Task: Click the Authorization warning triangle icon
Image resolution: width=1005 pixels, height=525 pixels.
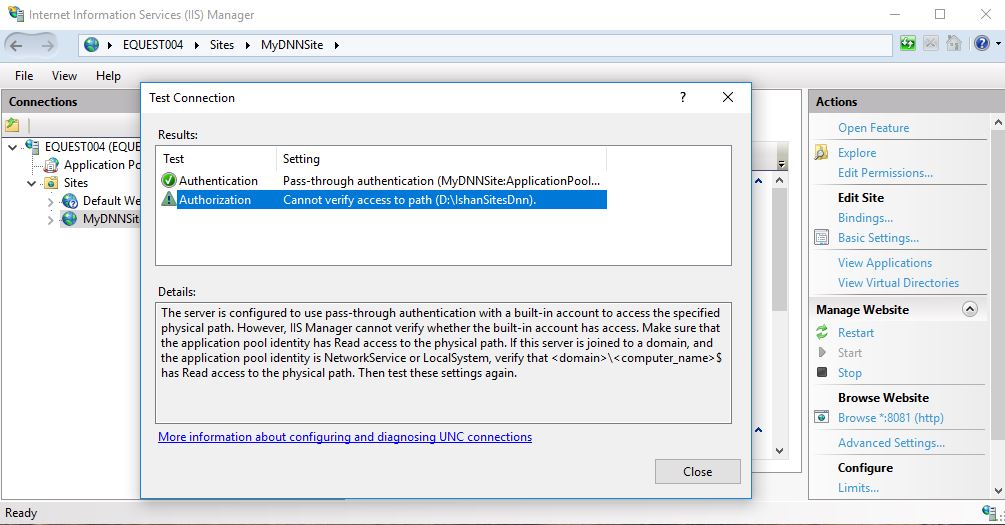Action: point(169,199)
